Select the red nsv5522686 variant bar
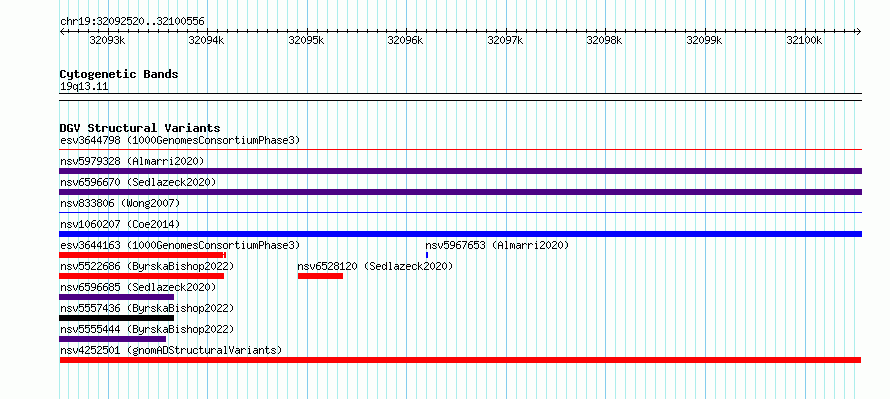Image resolution: width=890 pixels, height=399 pixels. coord(141,276)
